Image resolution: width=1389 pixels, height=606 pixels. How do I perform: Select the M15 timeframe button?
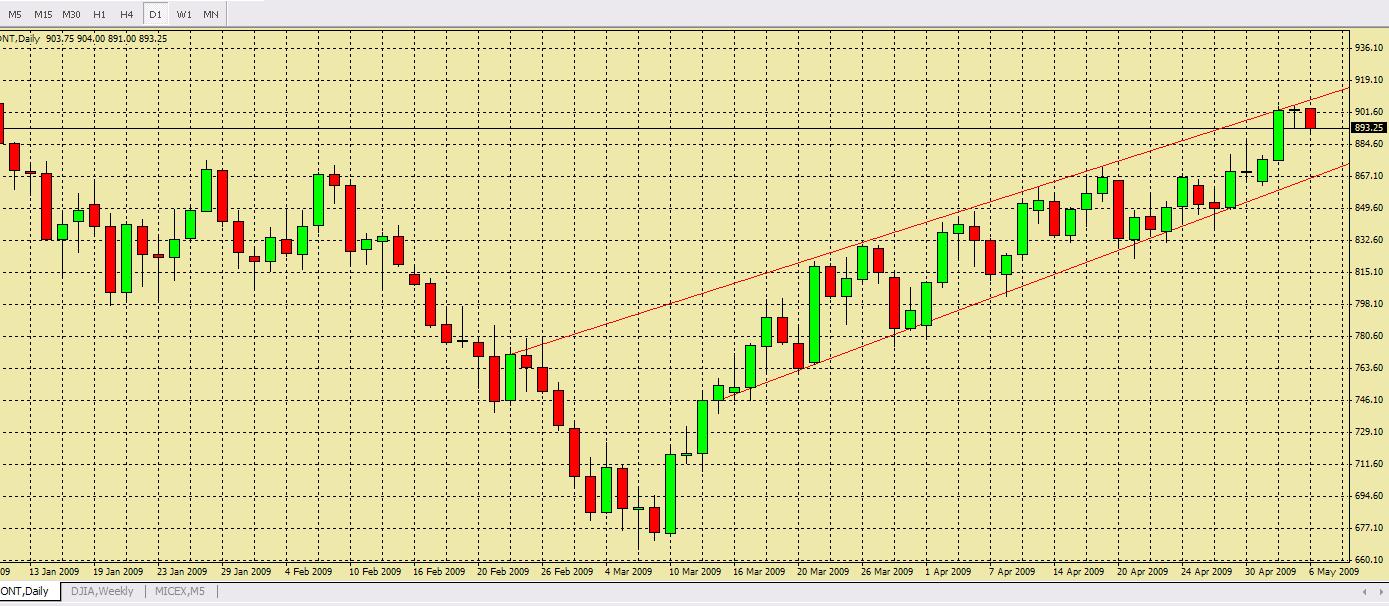pos(43,14)
